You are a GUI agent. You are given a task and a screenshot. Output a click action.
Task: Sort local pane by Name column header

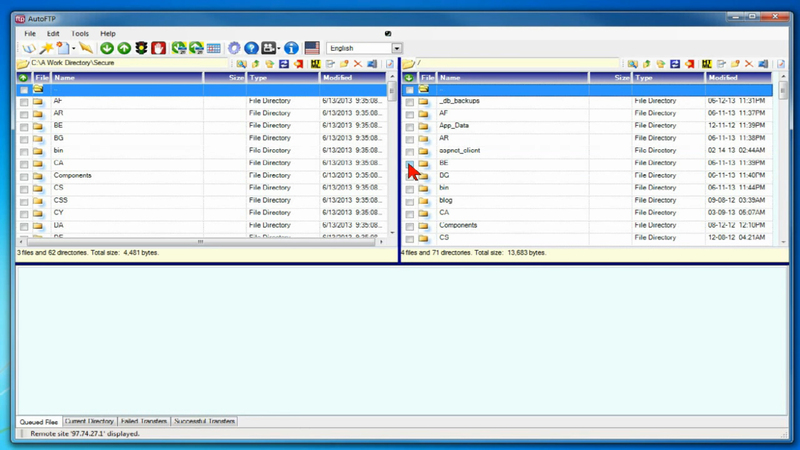(x=128, y=78)
